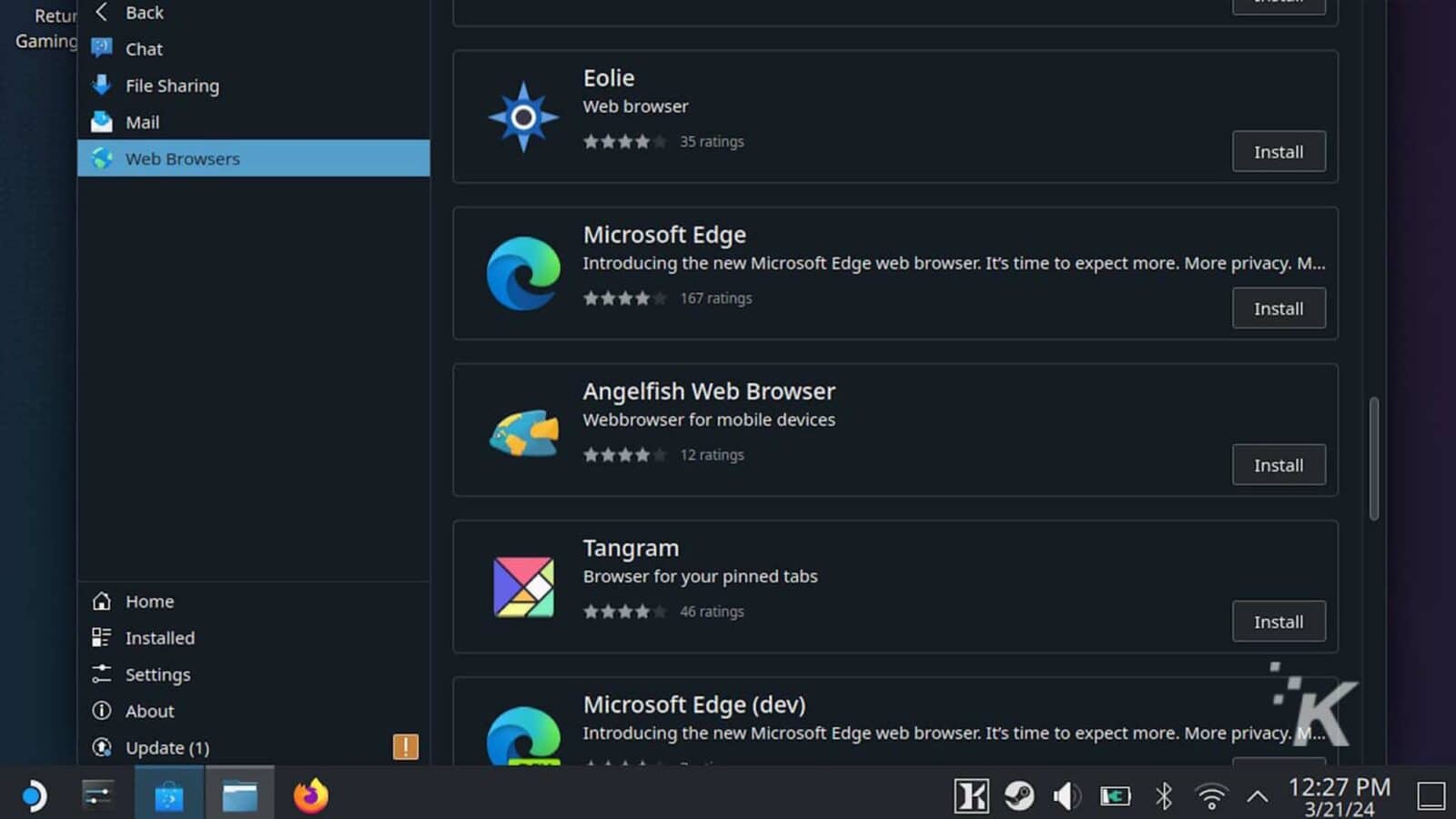Click Discover store icon in taskbar

click(168, 795)
